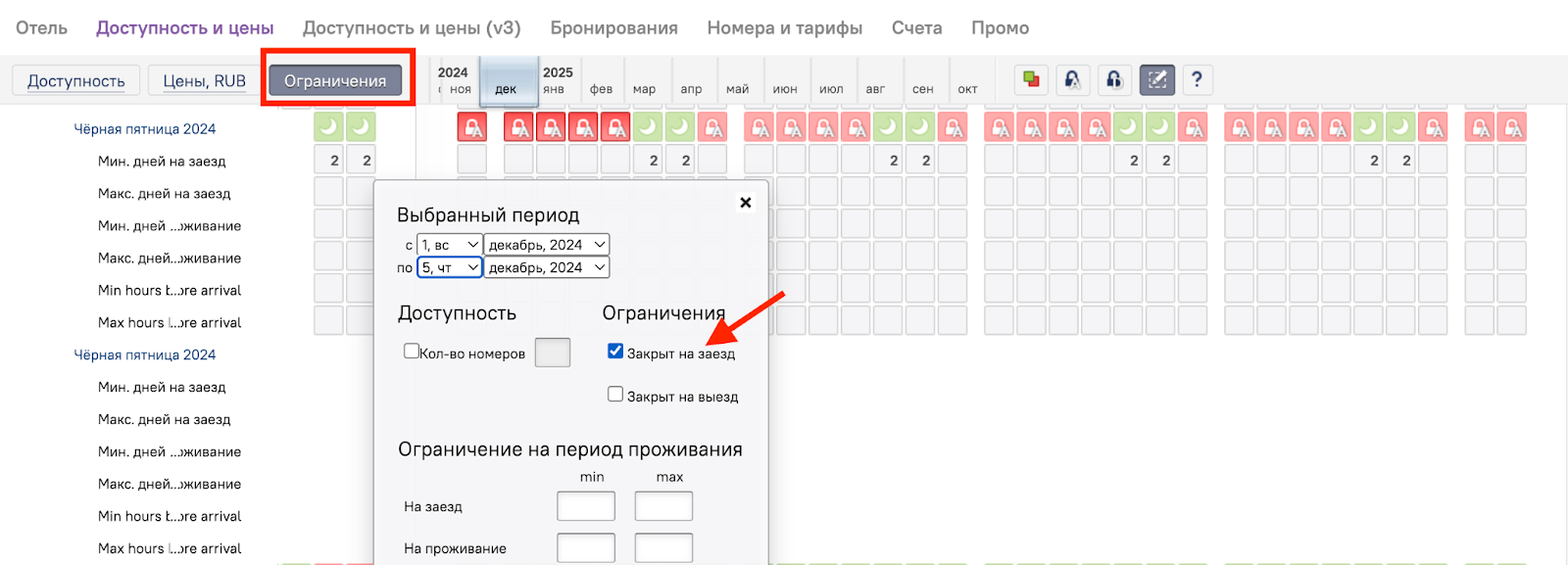Select дек in the month timeline
The height and width of the screenshot is (565, 1568).
point(509,81)
